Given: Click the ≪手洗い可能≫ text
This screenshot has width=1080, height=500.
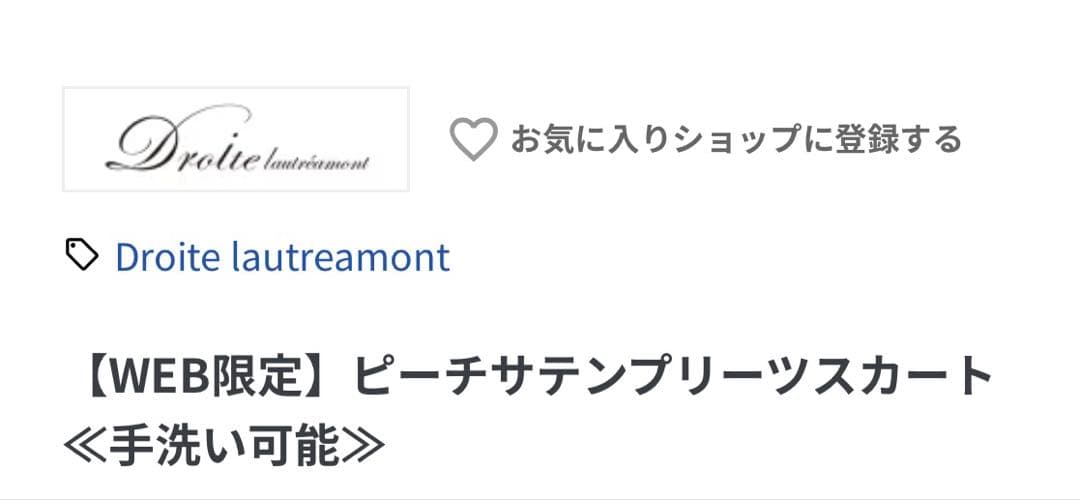Looking at the screenshot, I should point(224,447).
